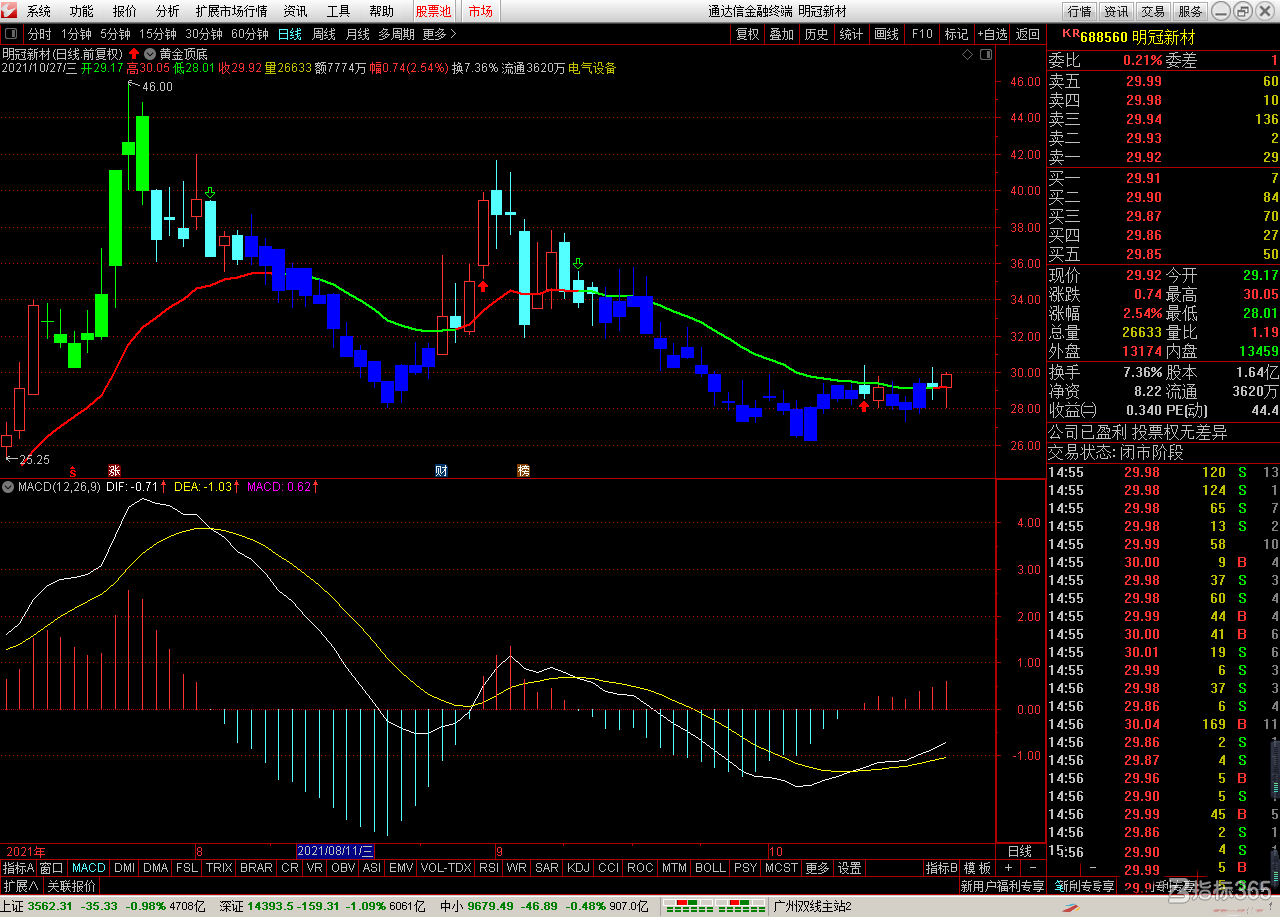This screenshot has width=1280, height=918.
Task: Click the indicator 设置 button
Action: click(x=849, y=868)
